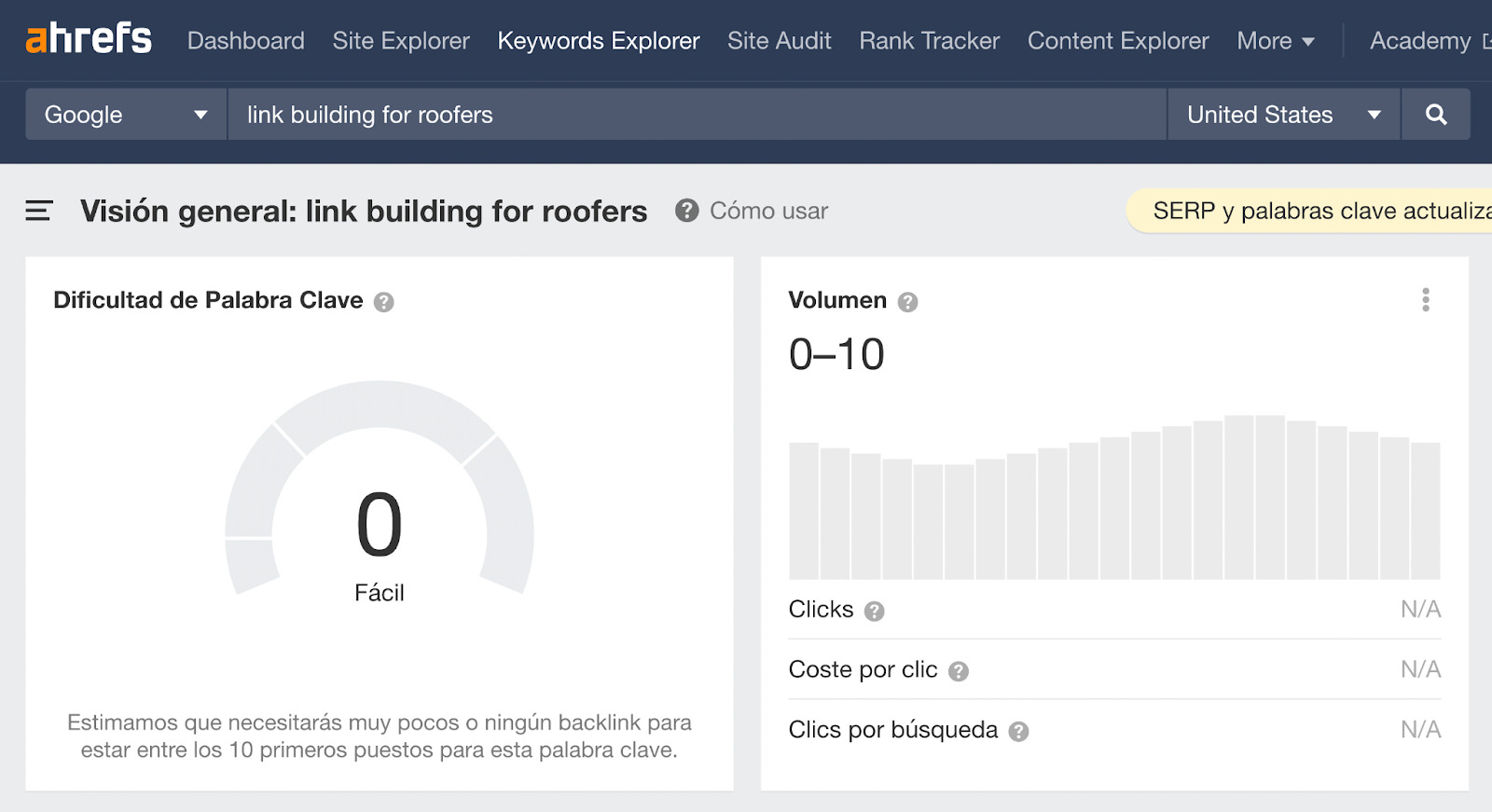This screenshot has width=1492, height=812.
Task: Expand the More navigation menu
Action: tap(1275, 41)
